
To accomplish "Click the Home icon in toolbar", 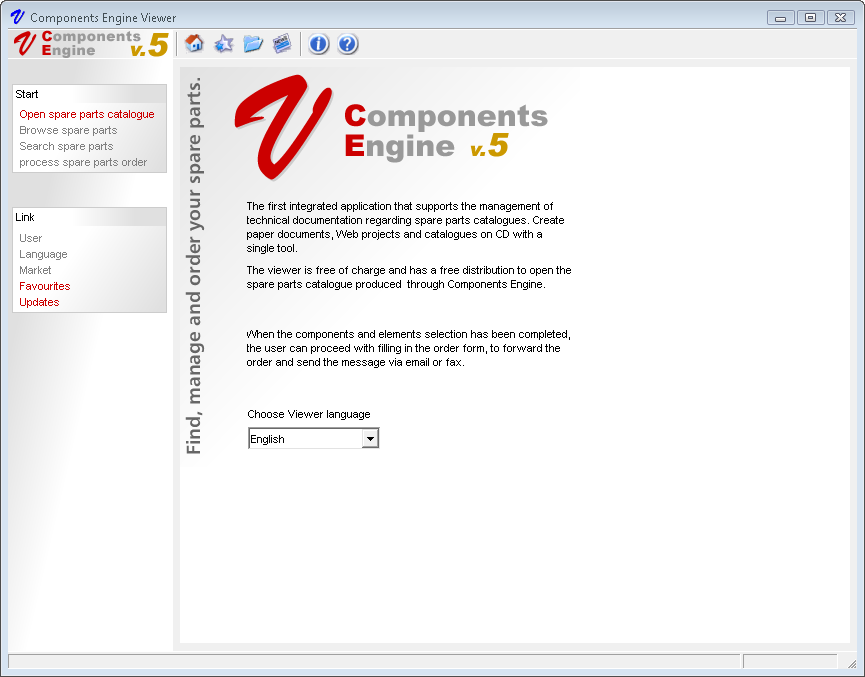I will point(194,44).
